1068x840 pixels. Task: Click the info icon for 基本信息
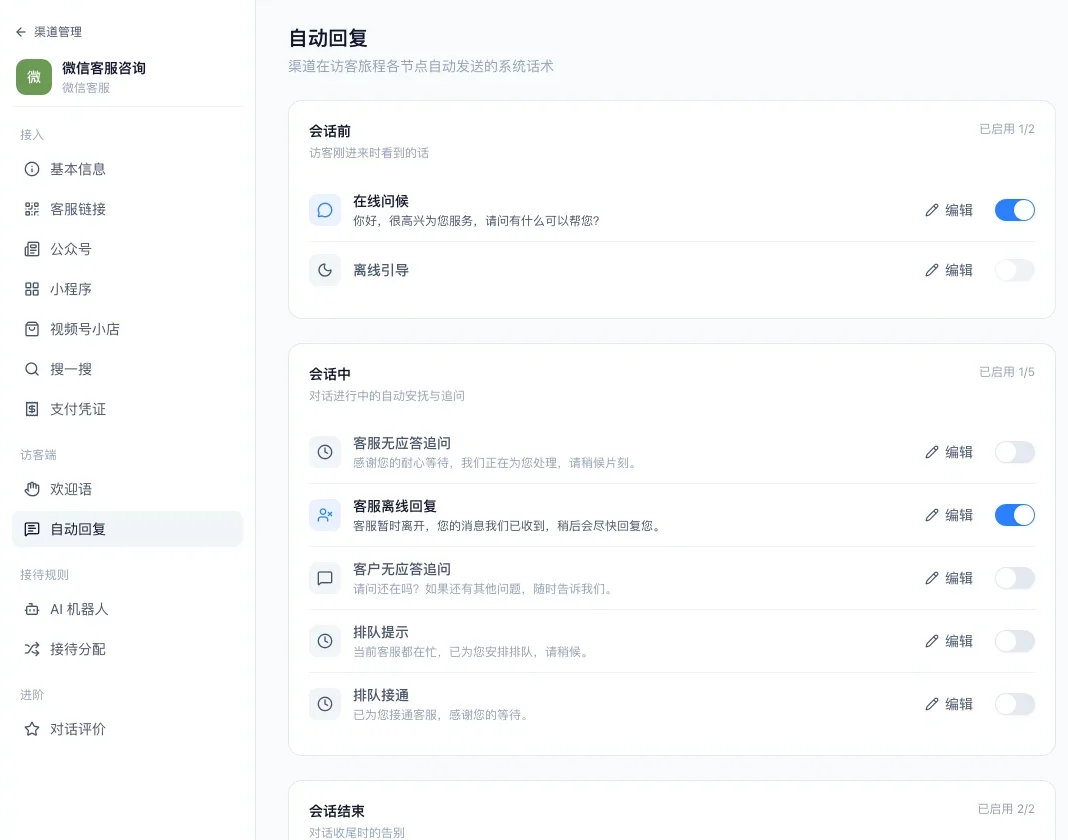tap(32, 169)
